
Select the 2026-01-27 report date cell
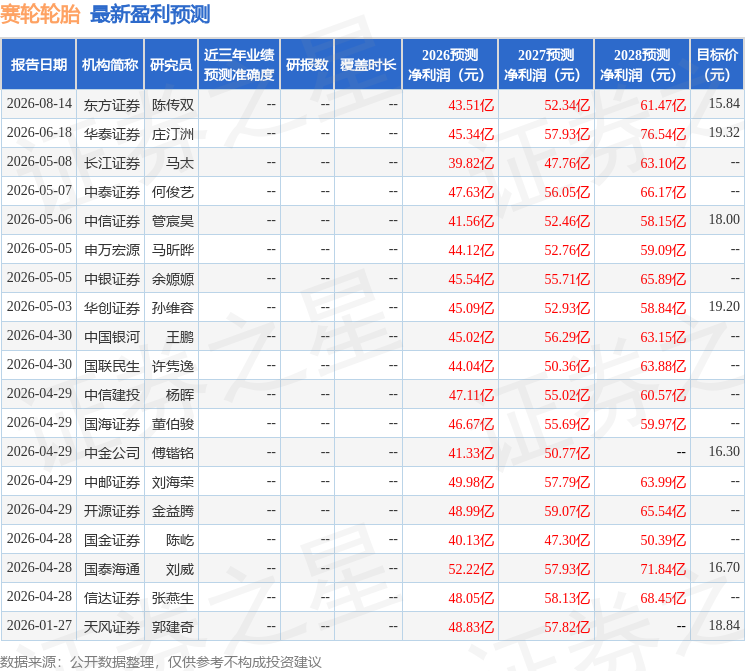pos(39,625)
